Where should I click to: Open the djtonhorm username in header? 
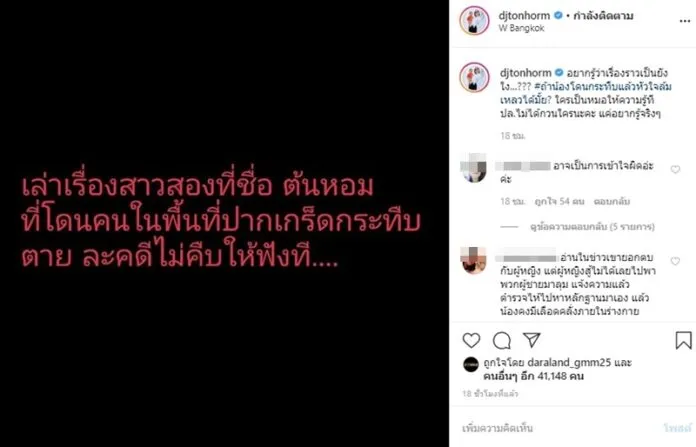point(524,16)
